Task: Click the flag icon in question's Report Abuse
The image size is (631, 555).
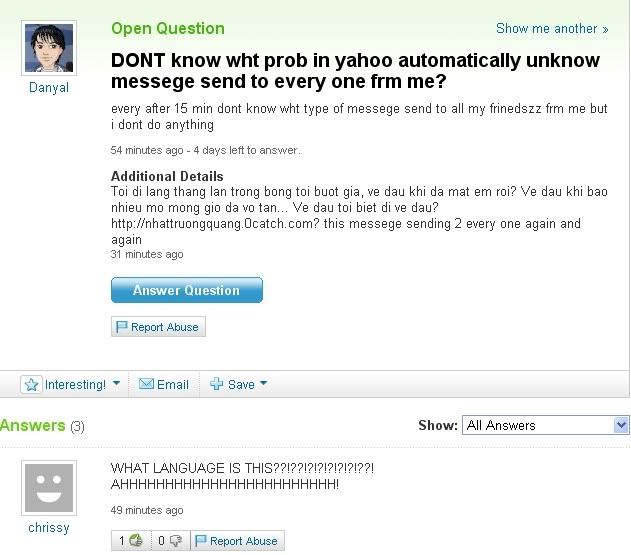Action: coord(122,327)
